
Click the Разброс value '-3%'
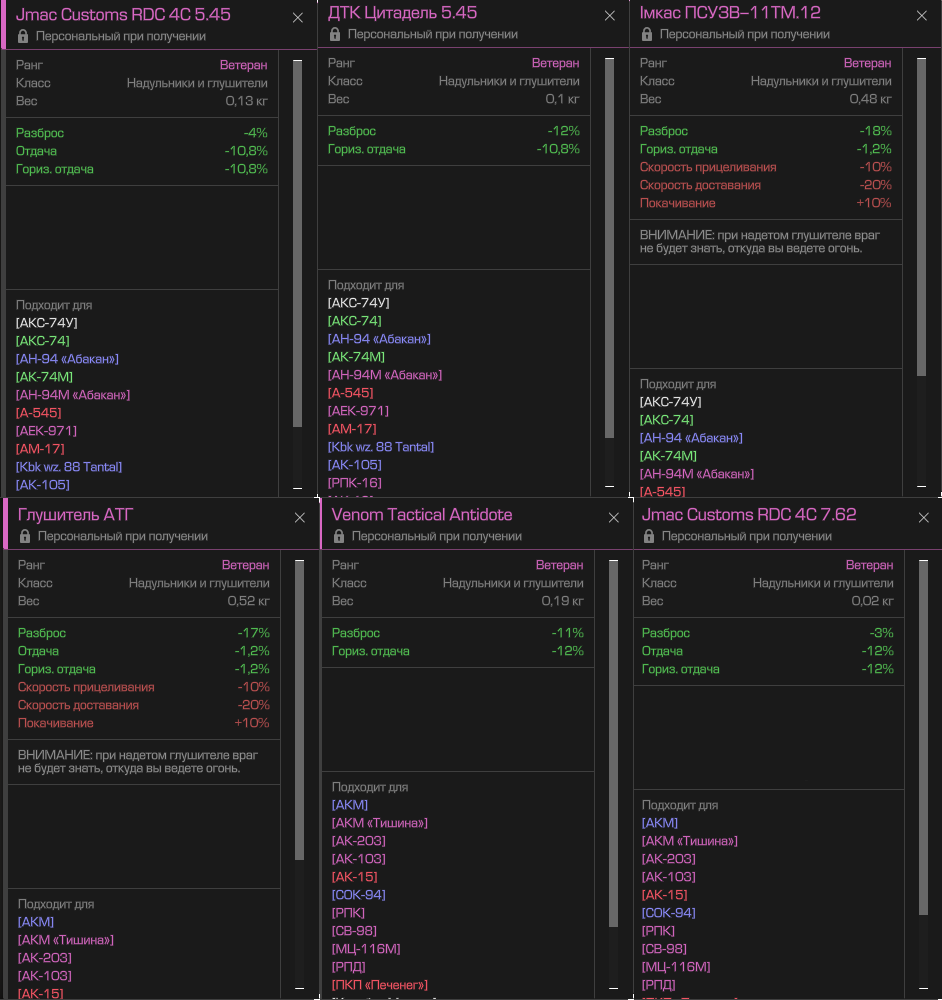click(x=881, y=633)
